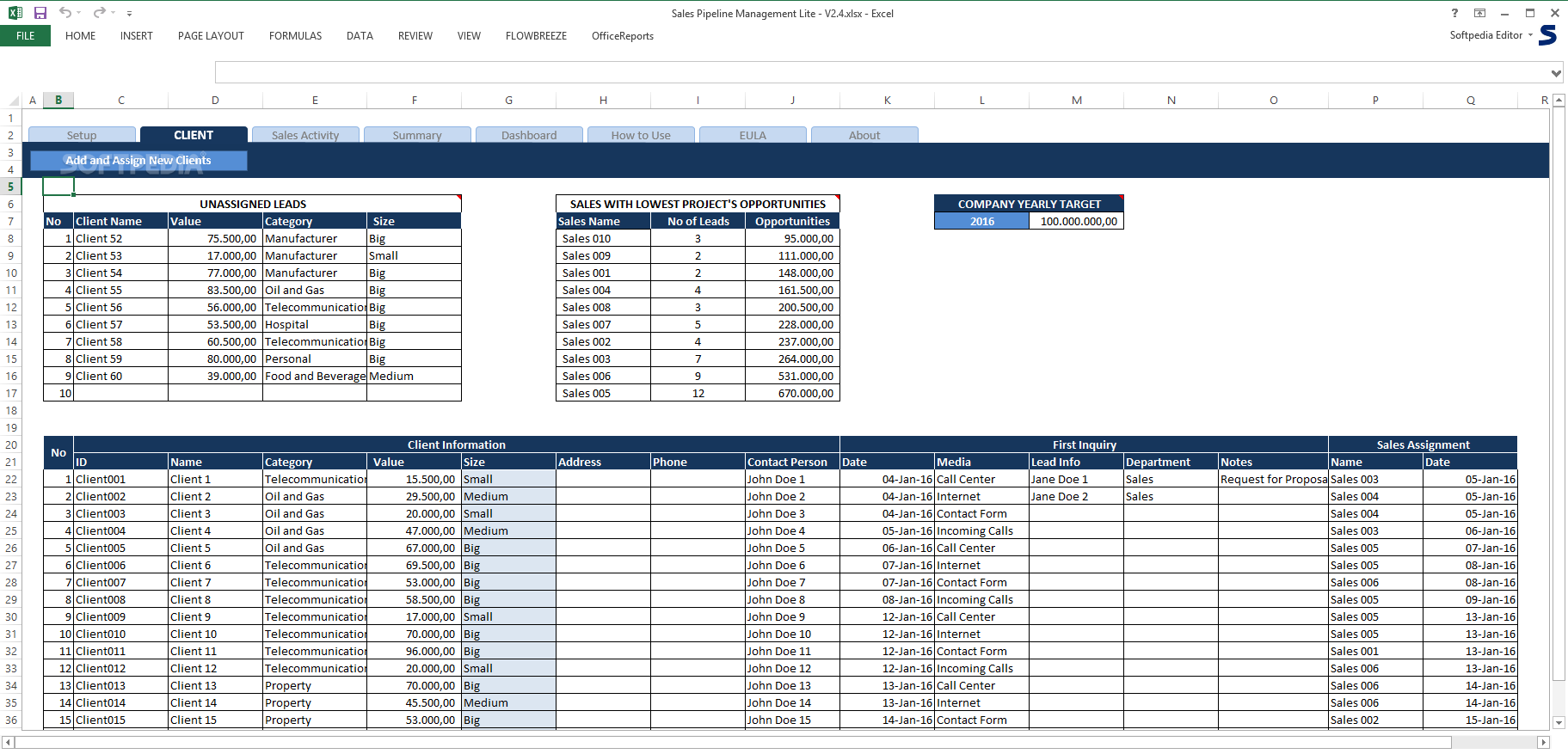The height and width of the screenshot is (754, 1568).
Task: Select Client 60 in unassigned leads
Action: pos(121,376)
